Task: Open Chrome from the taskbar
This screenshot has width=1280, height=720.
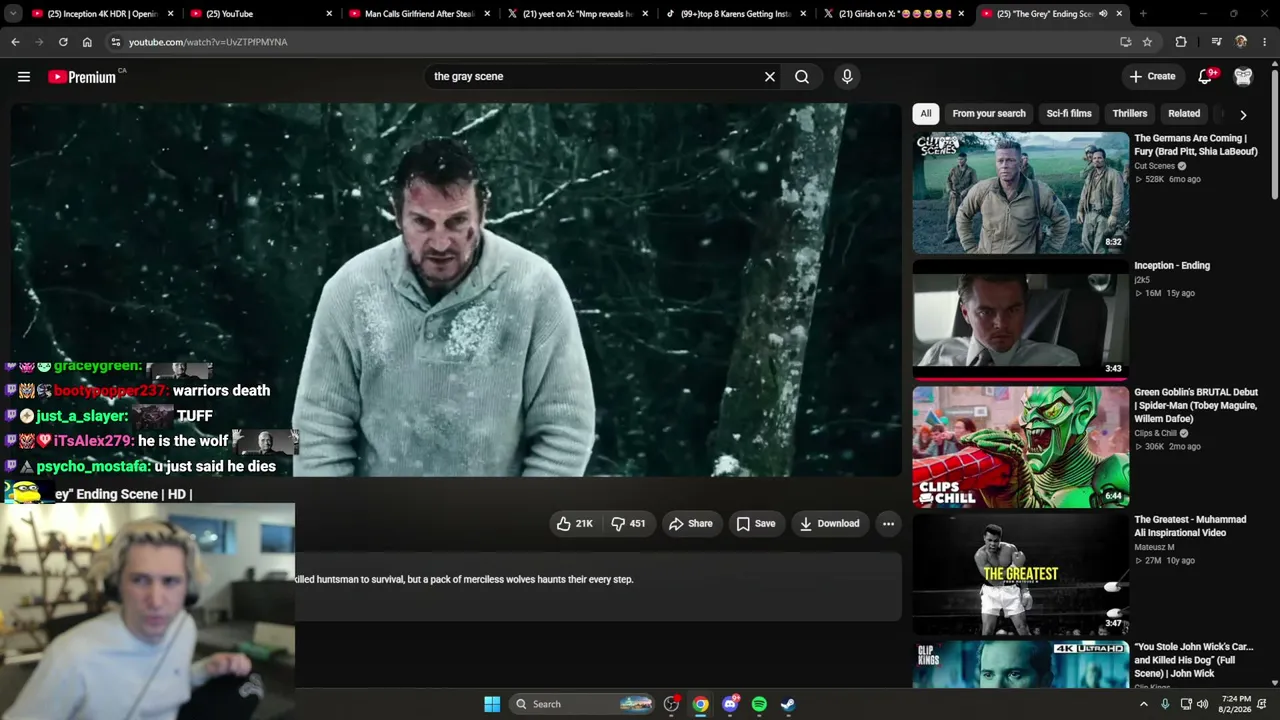Action: pos(701,704)
